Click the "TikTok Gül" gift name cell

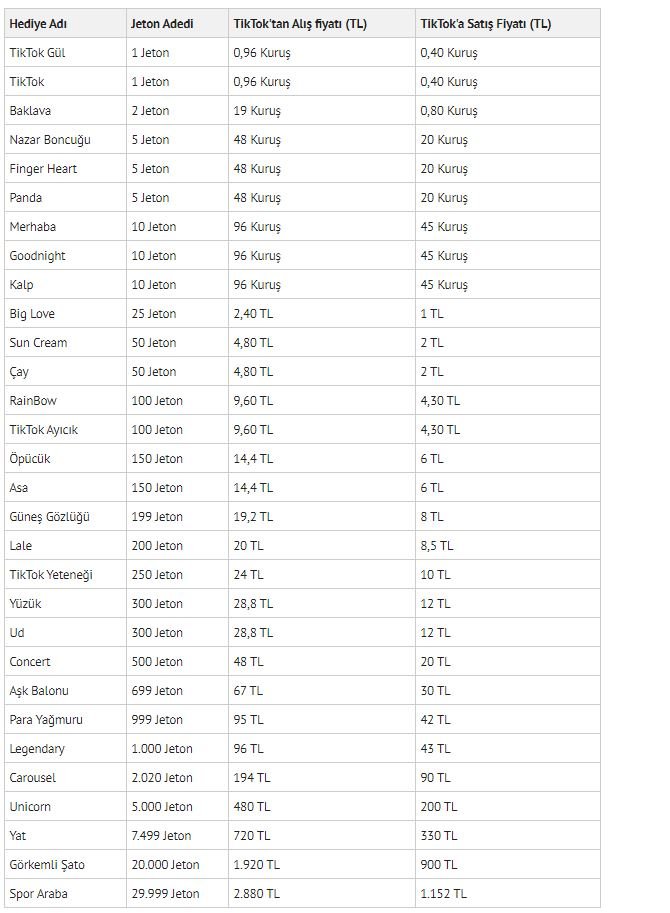point(37,52)
